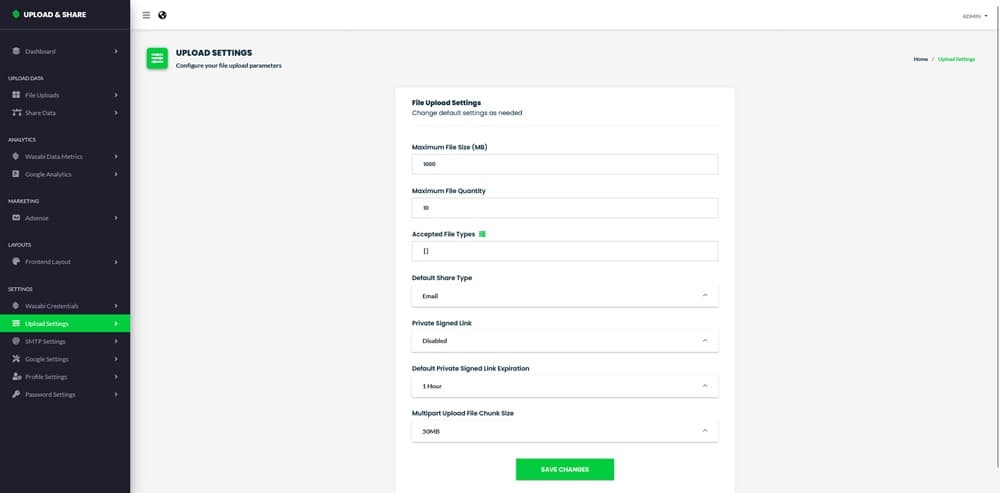Viewport: 1000px width, 493px height.
Task: Click the info icon beside Accepted File Types
Action: tap(482, 234)
